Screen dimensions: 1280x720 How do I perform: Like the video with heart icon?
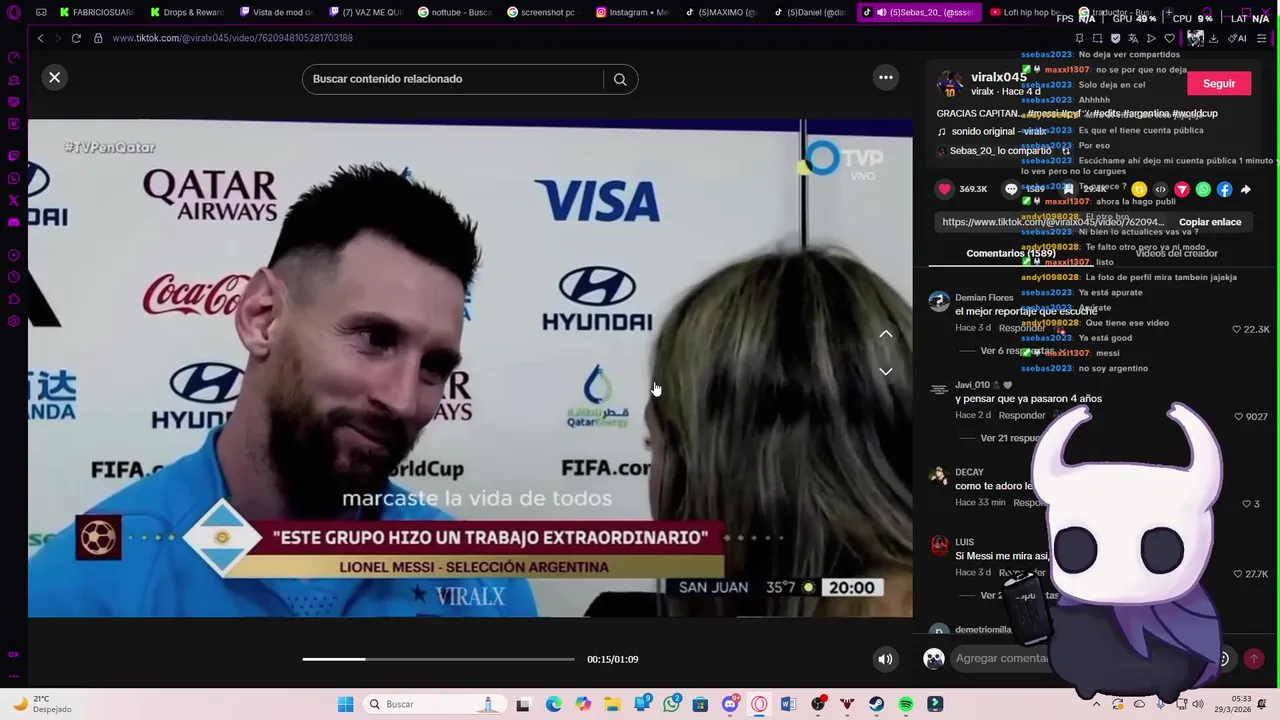point(945,189)
